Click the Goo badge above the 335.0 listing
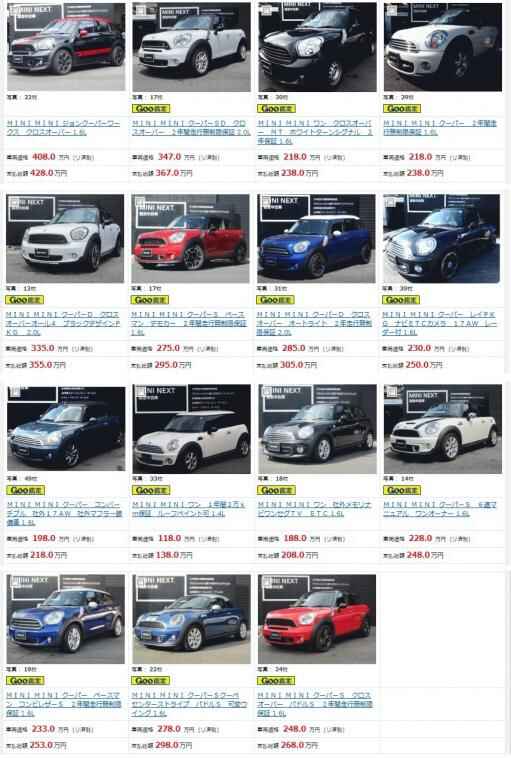The width and height of the screenshot is (511, 758). pyautogui.click(x=25, y=300)
